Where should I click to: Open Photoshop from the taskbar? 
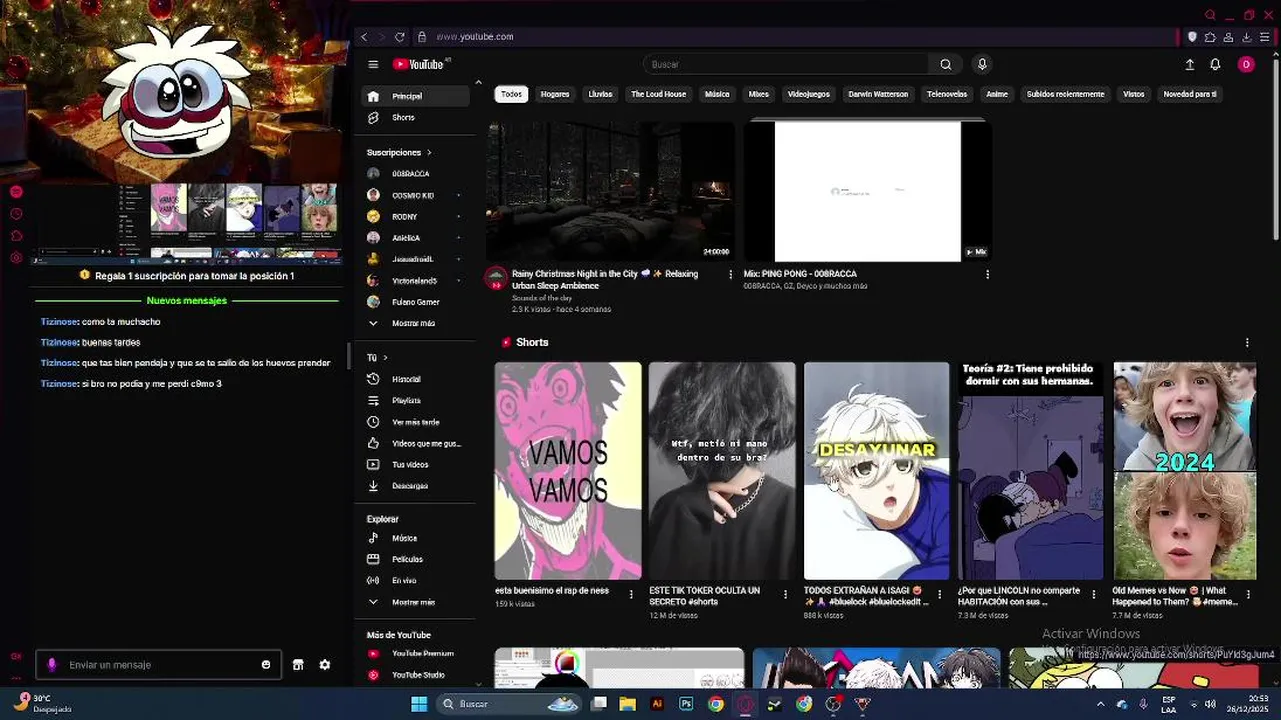[x=686, y=704]
